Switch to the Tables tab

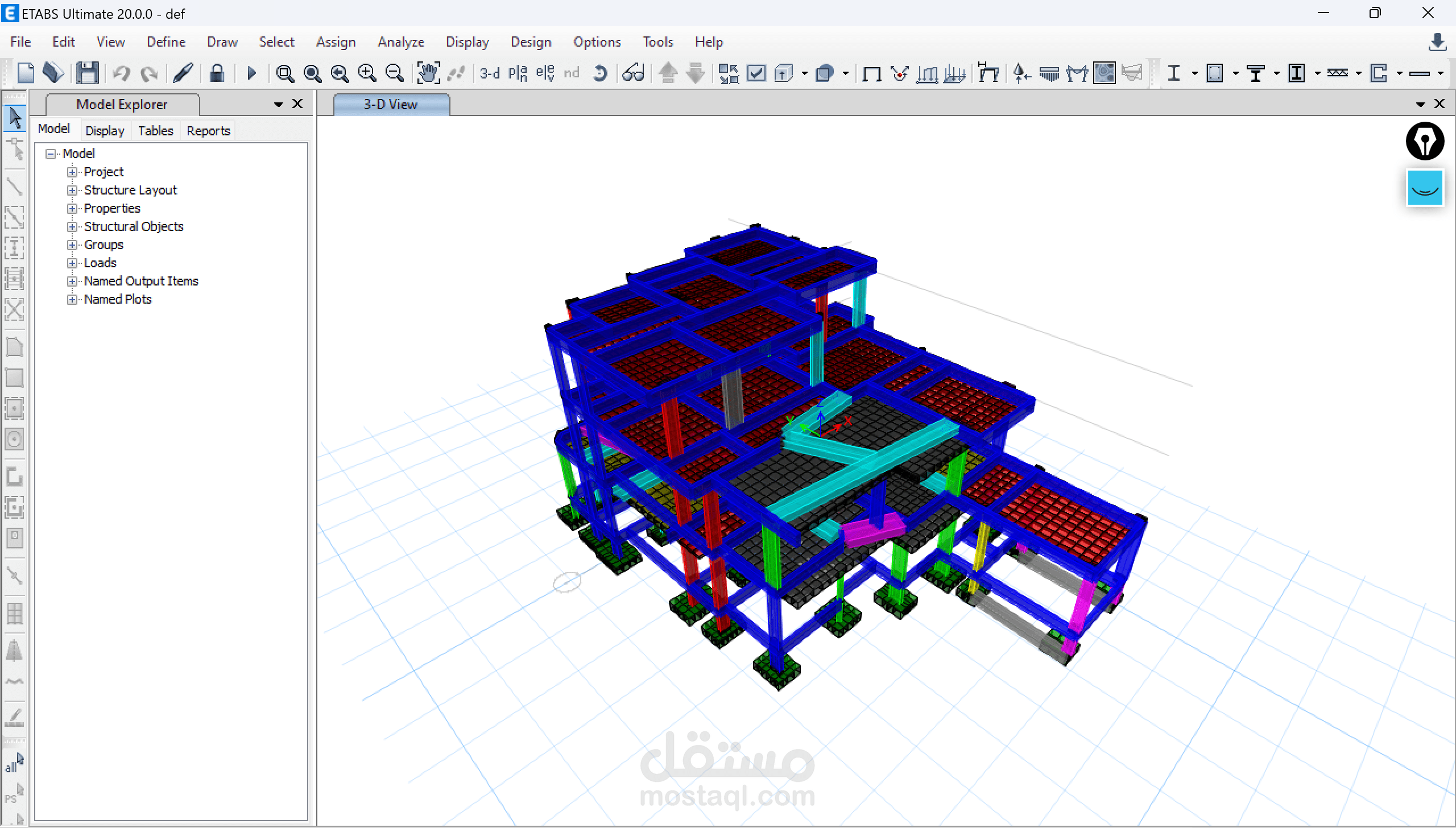coord(155,131)
